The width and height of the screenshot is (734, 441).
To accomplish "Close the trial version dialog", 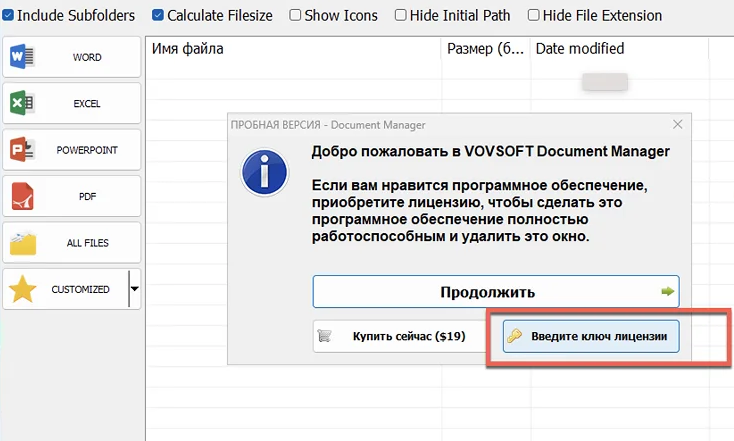I will [x=677, y=125].
